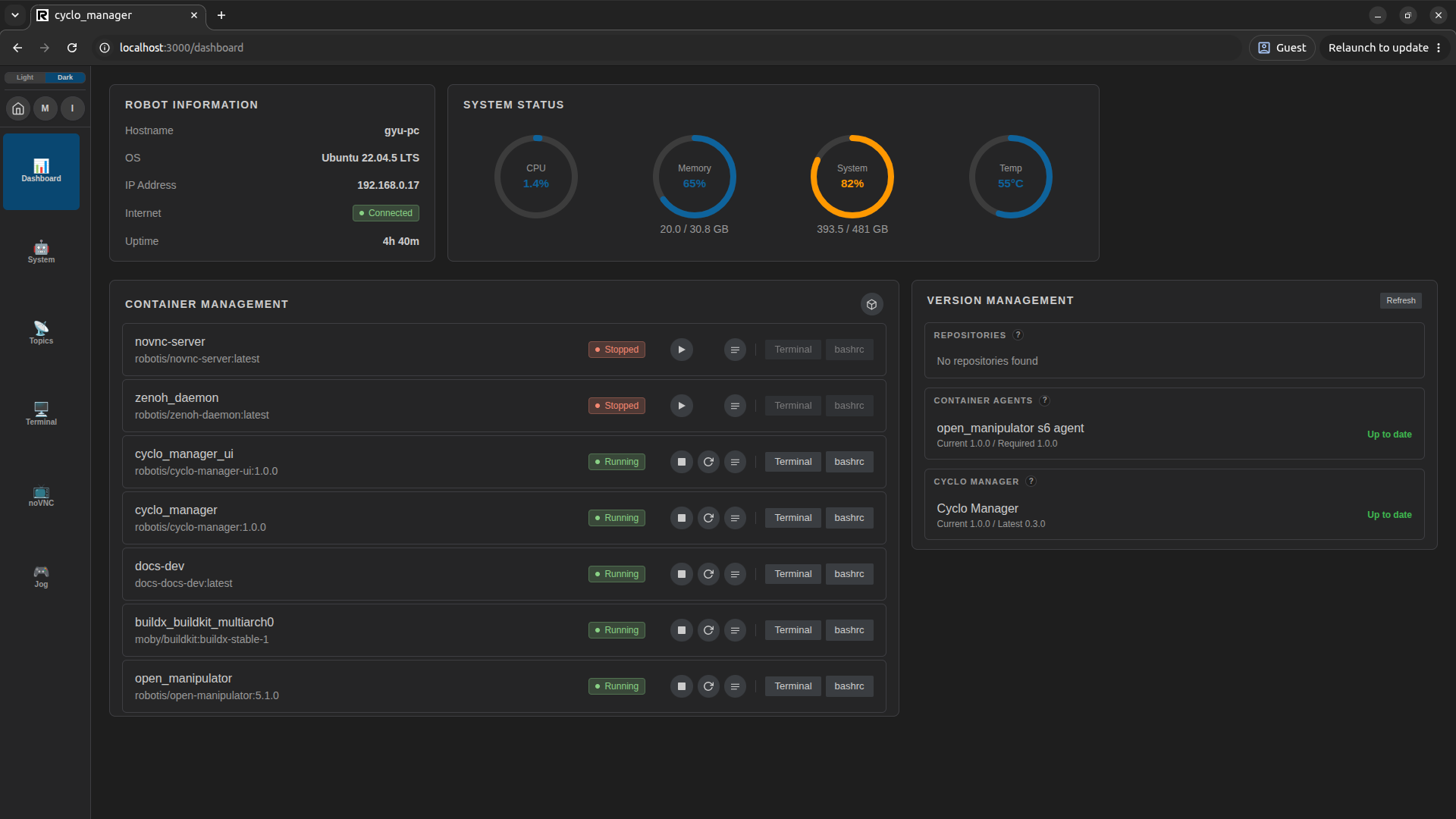
Task: Open Terminal for open_manipulator
Action: pos(792,686)
